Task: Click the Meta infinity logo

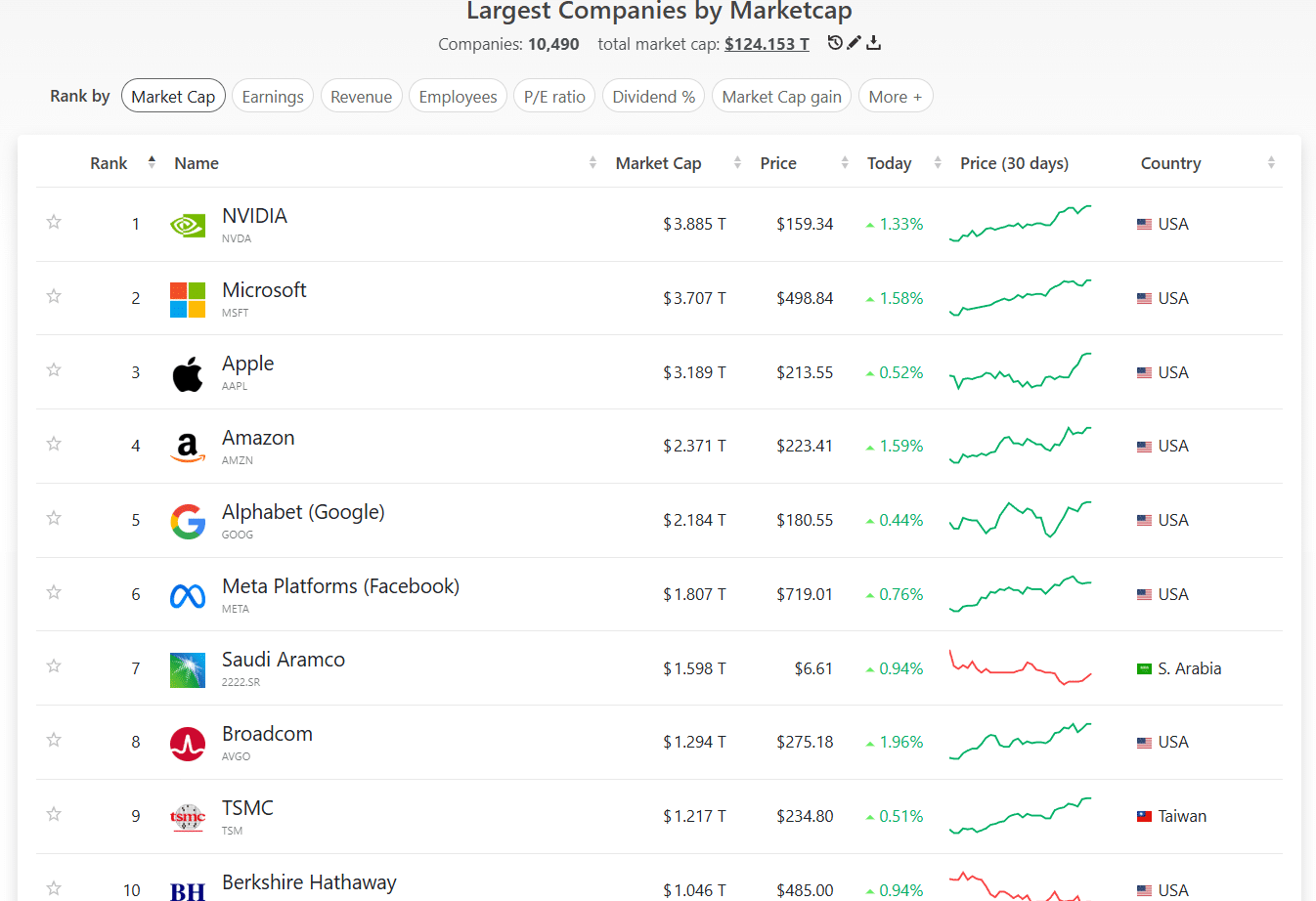Action: click(188, 595)
